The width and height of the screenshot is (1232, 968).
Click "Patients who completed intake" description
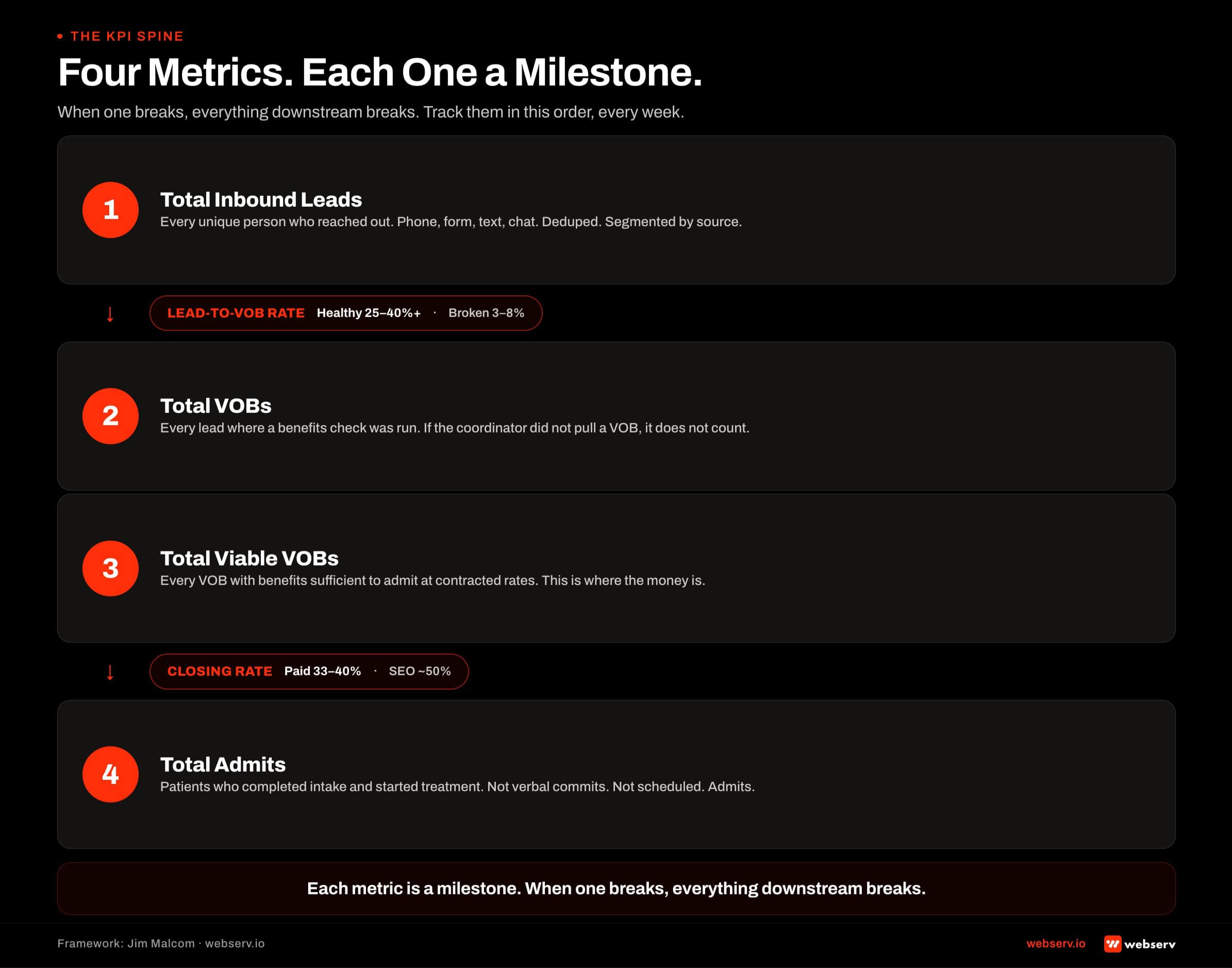click(457, 787)
